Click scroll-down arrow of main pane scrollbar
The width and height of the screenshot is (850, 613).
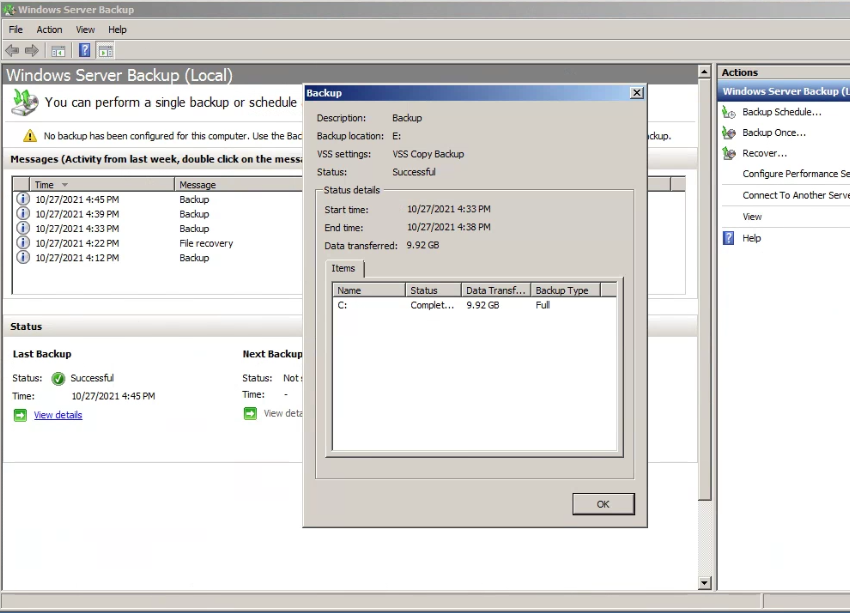point(704,583)
